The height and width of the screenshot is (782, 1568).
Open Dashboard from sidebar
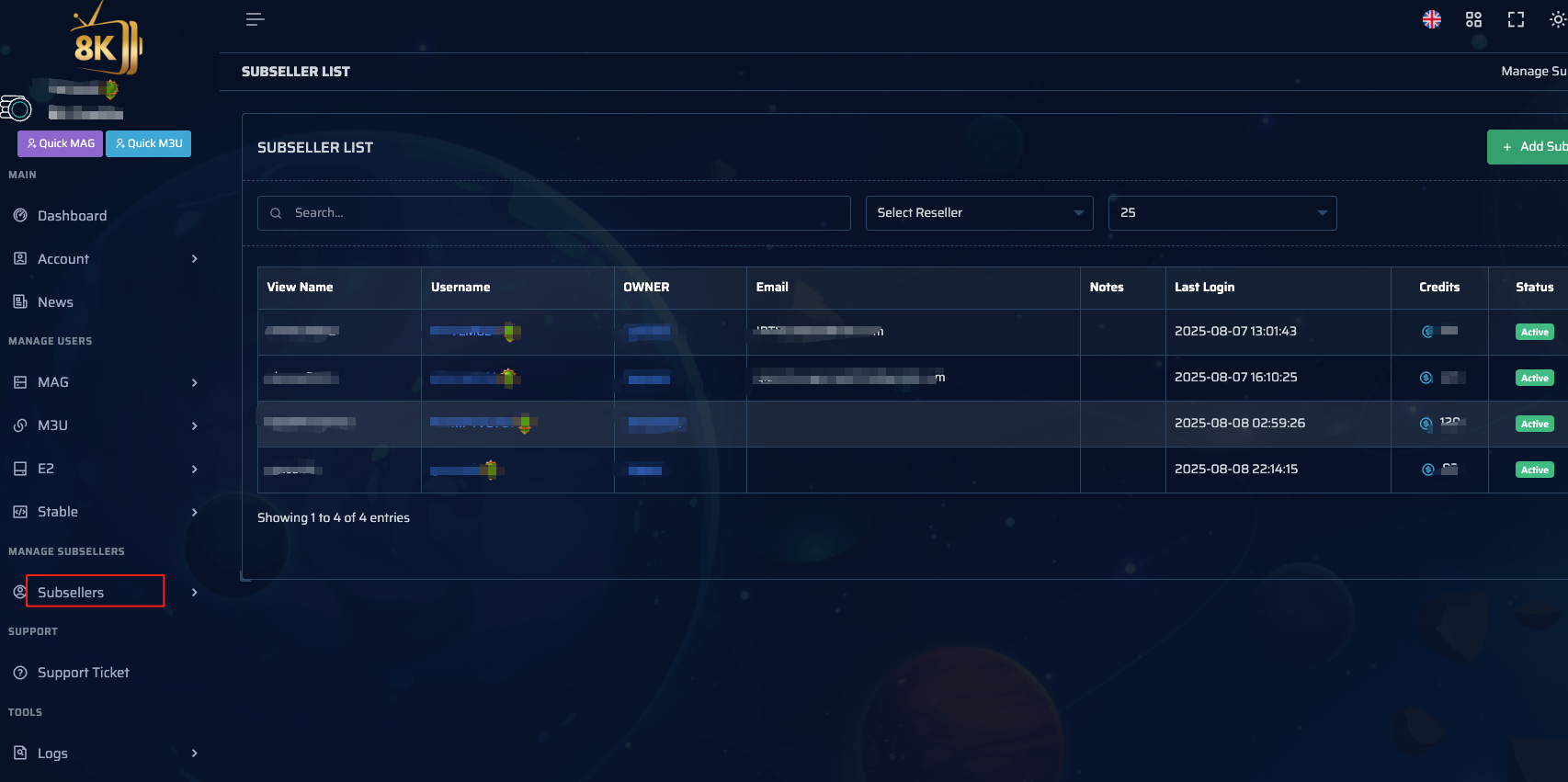tap(72, 216)
